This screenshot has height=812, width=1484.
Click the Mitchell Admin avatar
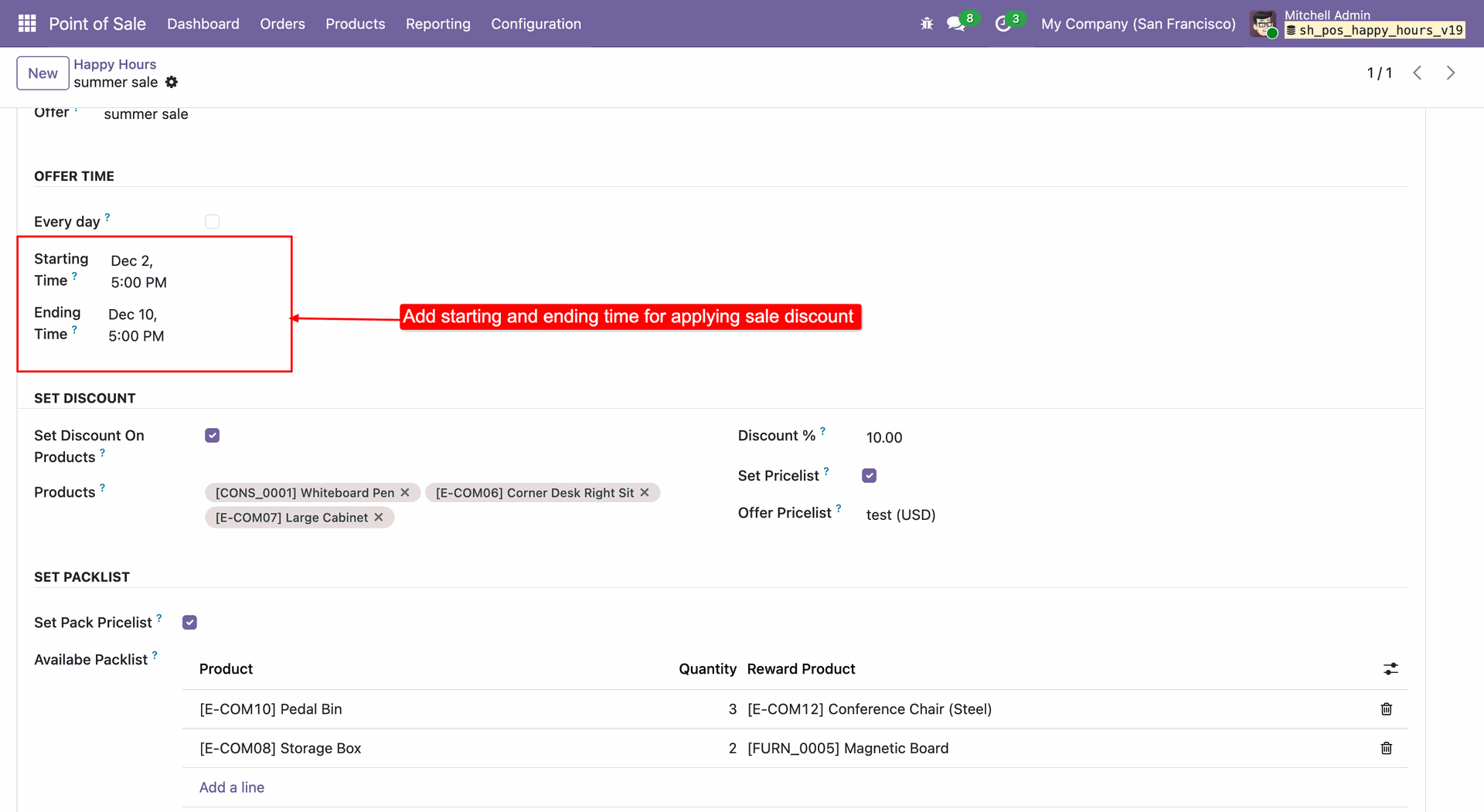tap(1264, 24)
